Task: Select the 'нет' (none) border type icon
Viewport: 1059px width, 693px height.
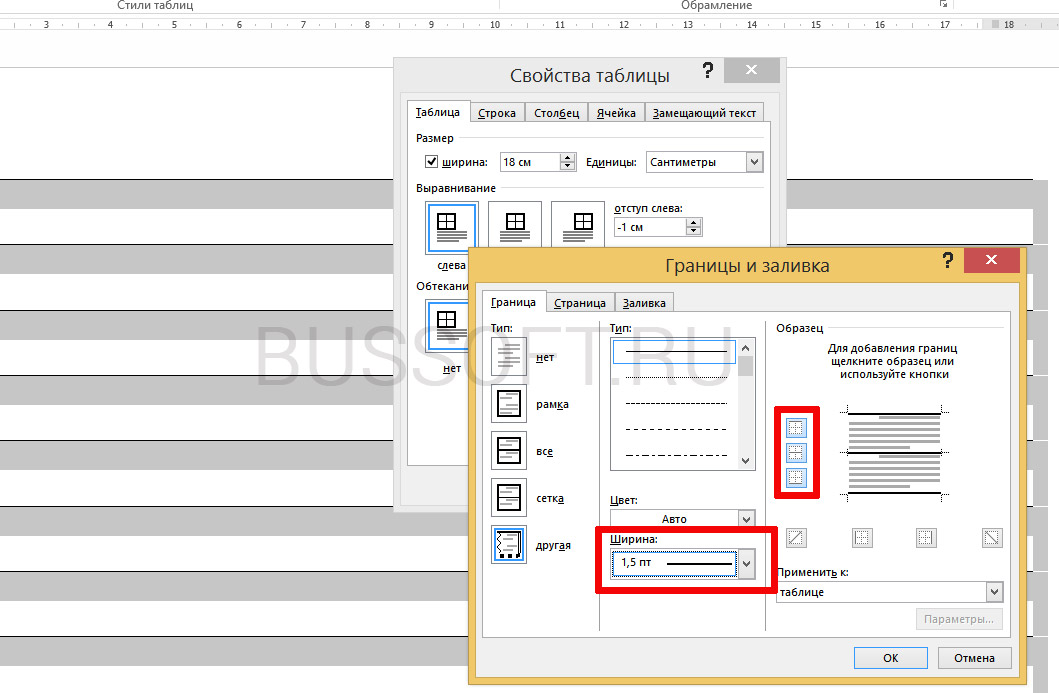Action: click(x=509, y=357)
